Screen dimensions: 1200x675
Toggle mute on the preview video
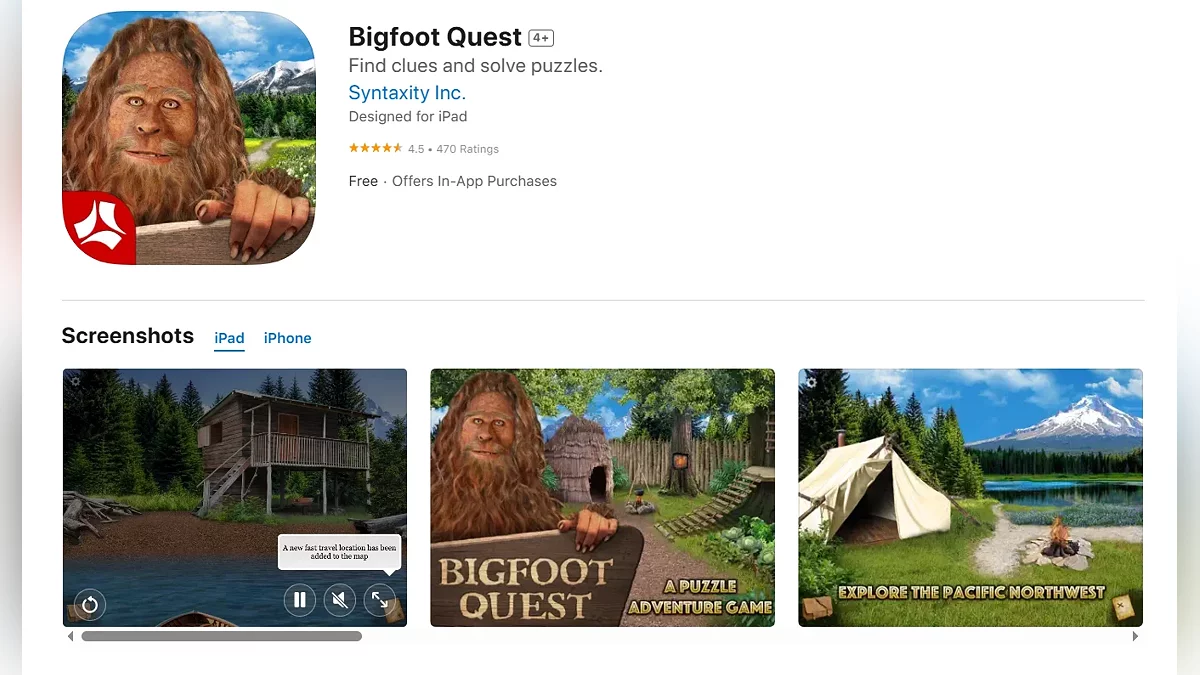(340, 600)
